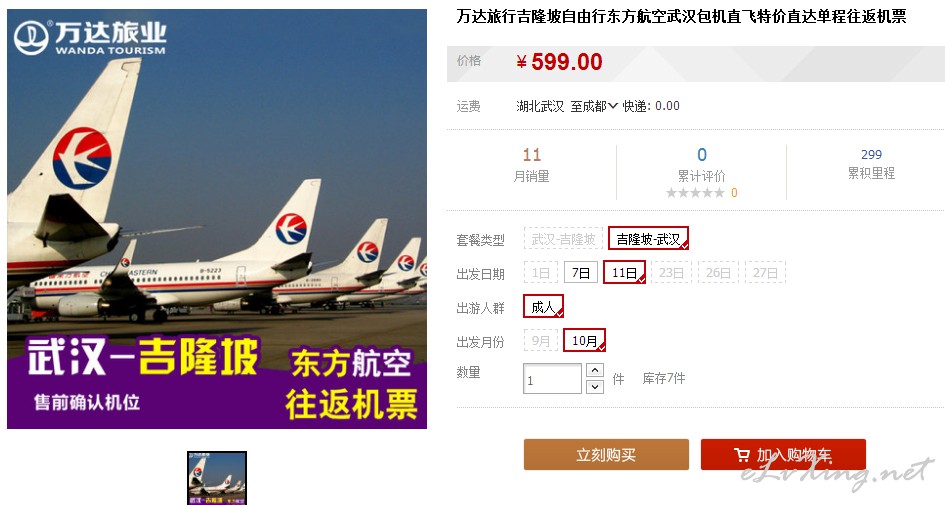Pick the 11日 departure date
The width and height of the screenshot is (945, 505).
pyautogui.click(x=624, y=273)
